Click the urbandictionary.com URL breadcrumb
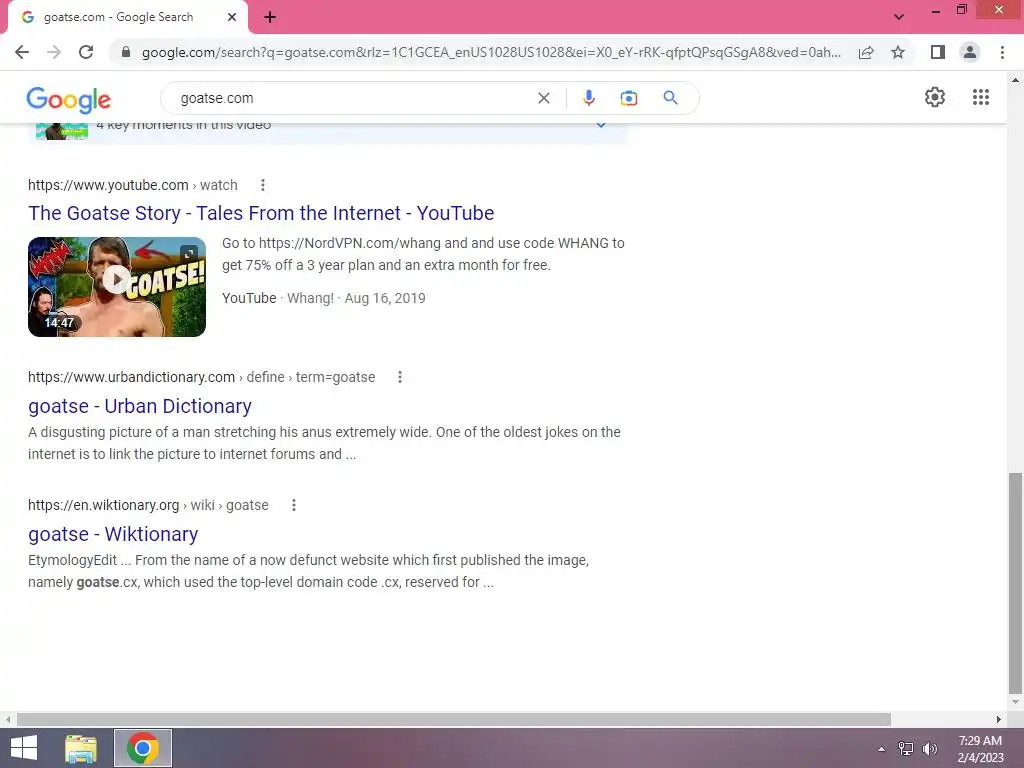This screenshot has width=1024, height=768. [201, 377]
